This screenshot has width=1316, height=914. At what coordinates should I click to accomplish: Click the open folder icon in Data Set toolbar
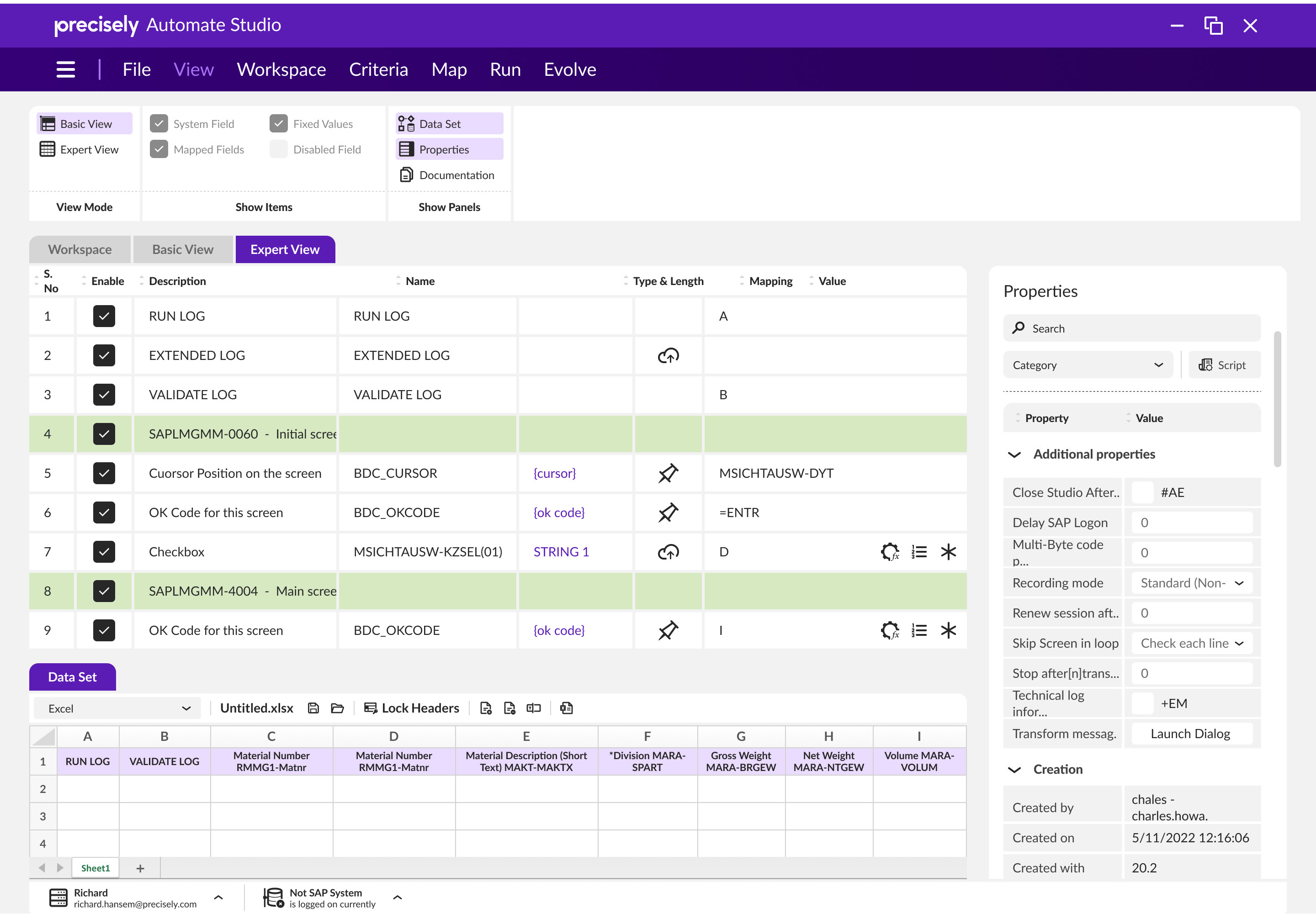[337, 708]
